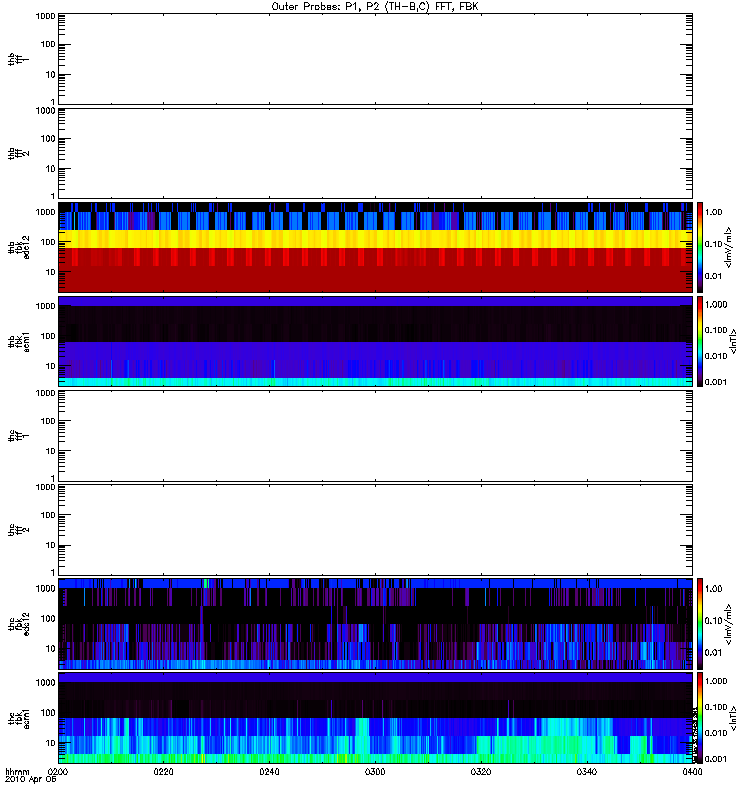The width and height of the screenshot is (750, 800).
Task: Click the "hhmm" axis caption
Action: coord(17,771)
